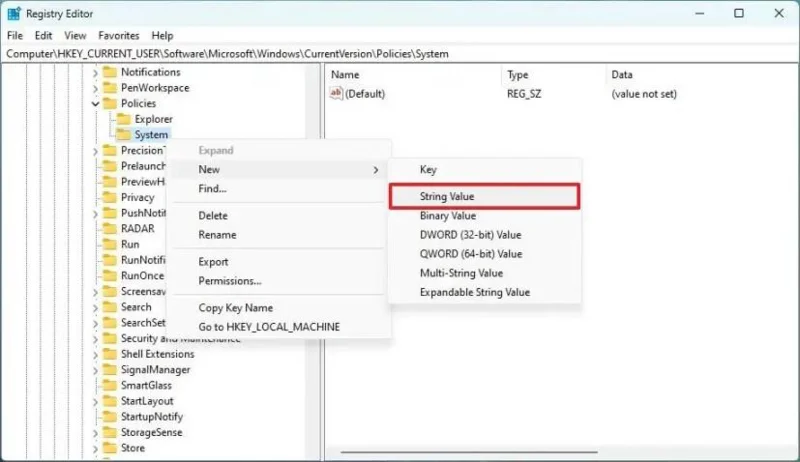Image resolution: width=800 pixels, height=462 pixels.
Task: Click the Policies folder icon
Action: (x=110, y=104)
